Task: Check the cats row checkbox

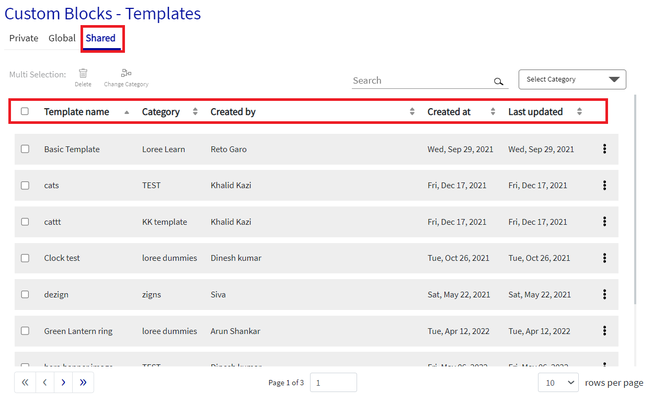Action: coord(25,185)
